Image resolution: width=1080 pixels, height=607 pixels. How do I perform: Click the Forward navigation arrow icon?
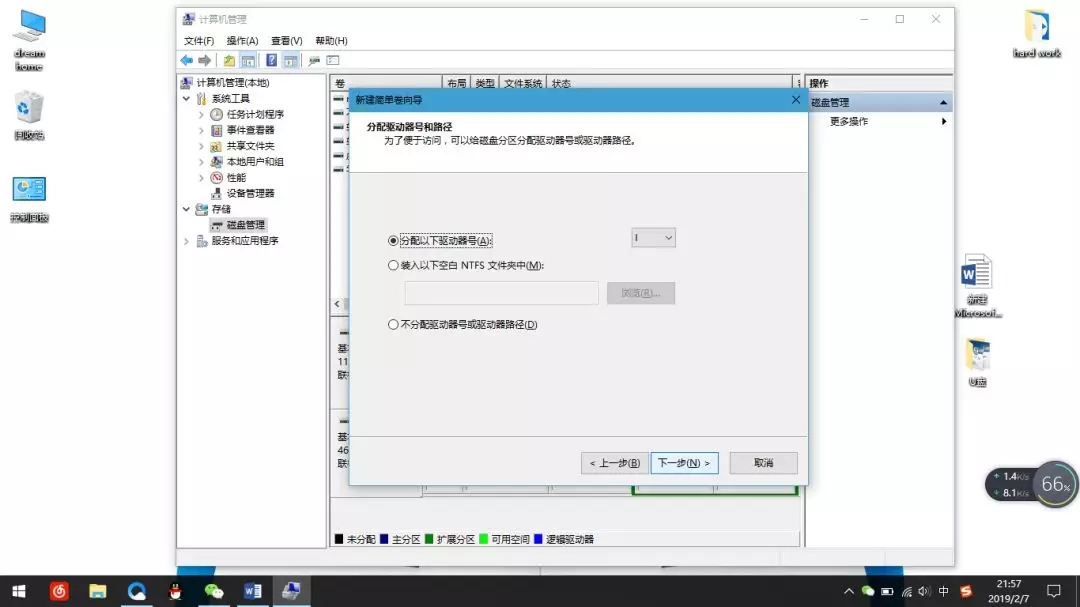click(x=204, y=60)
